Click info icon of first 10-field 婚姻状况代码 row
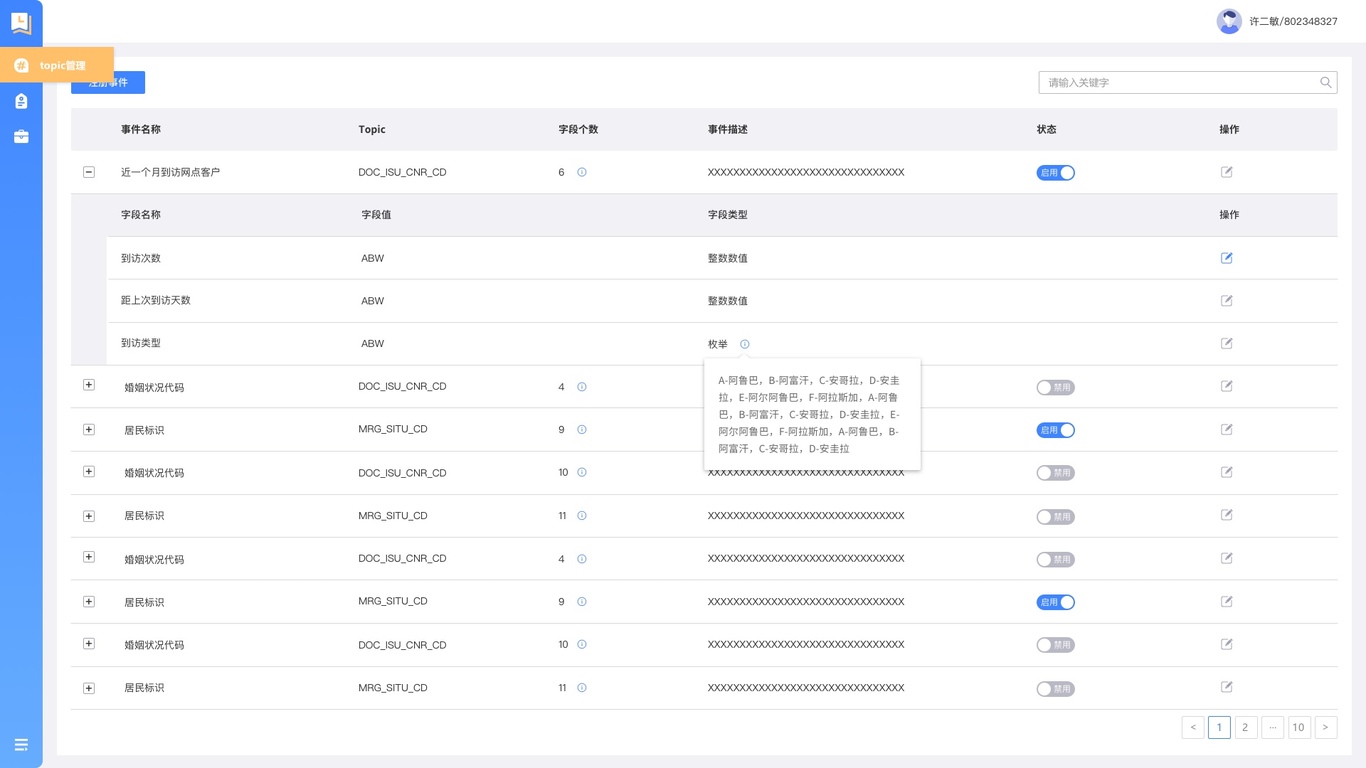 [x=582, y=472]
